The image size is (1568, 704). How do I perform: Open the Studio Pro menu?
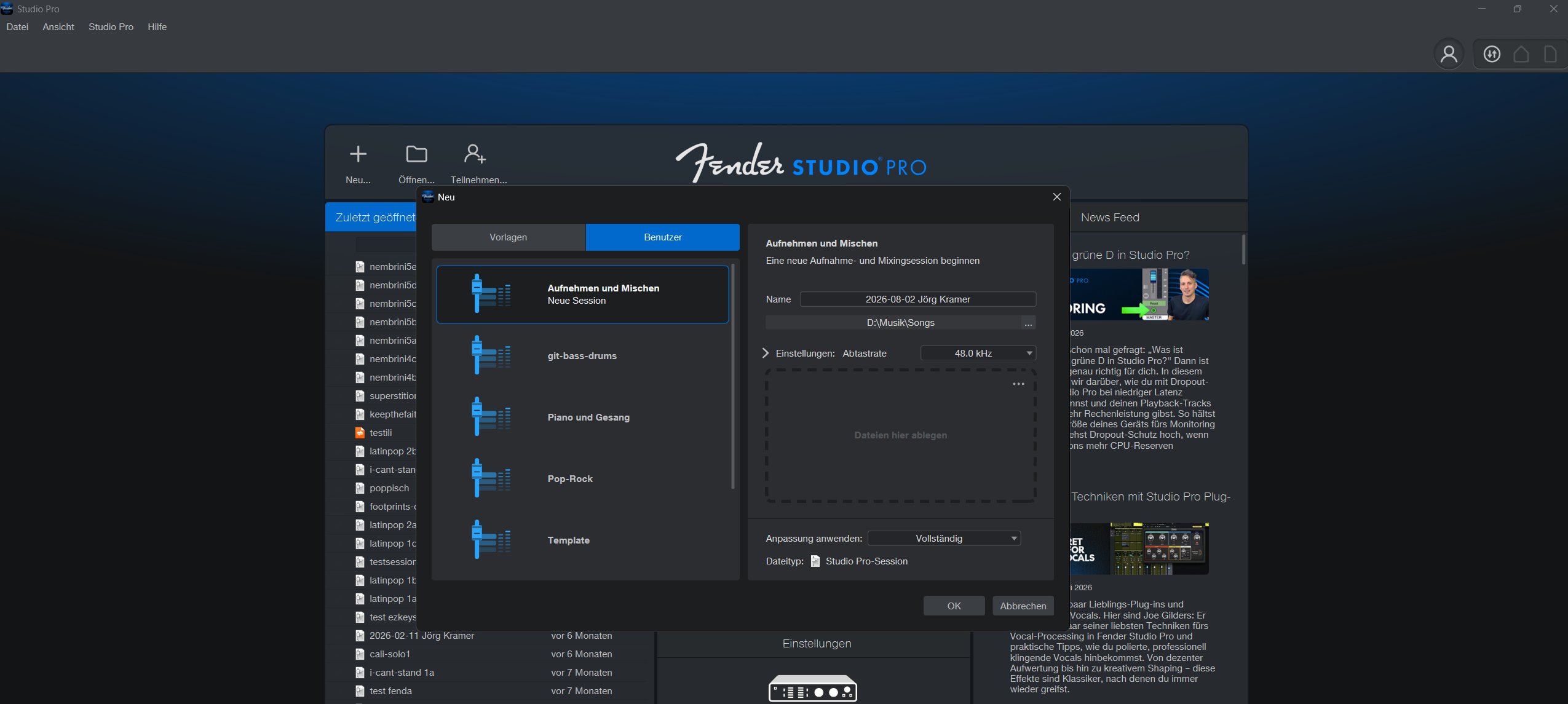point(111,27)
